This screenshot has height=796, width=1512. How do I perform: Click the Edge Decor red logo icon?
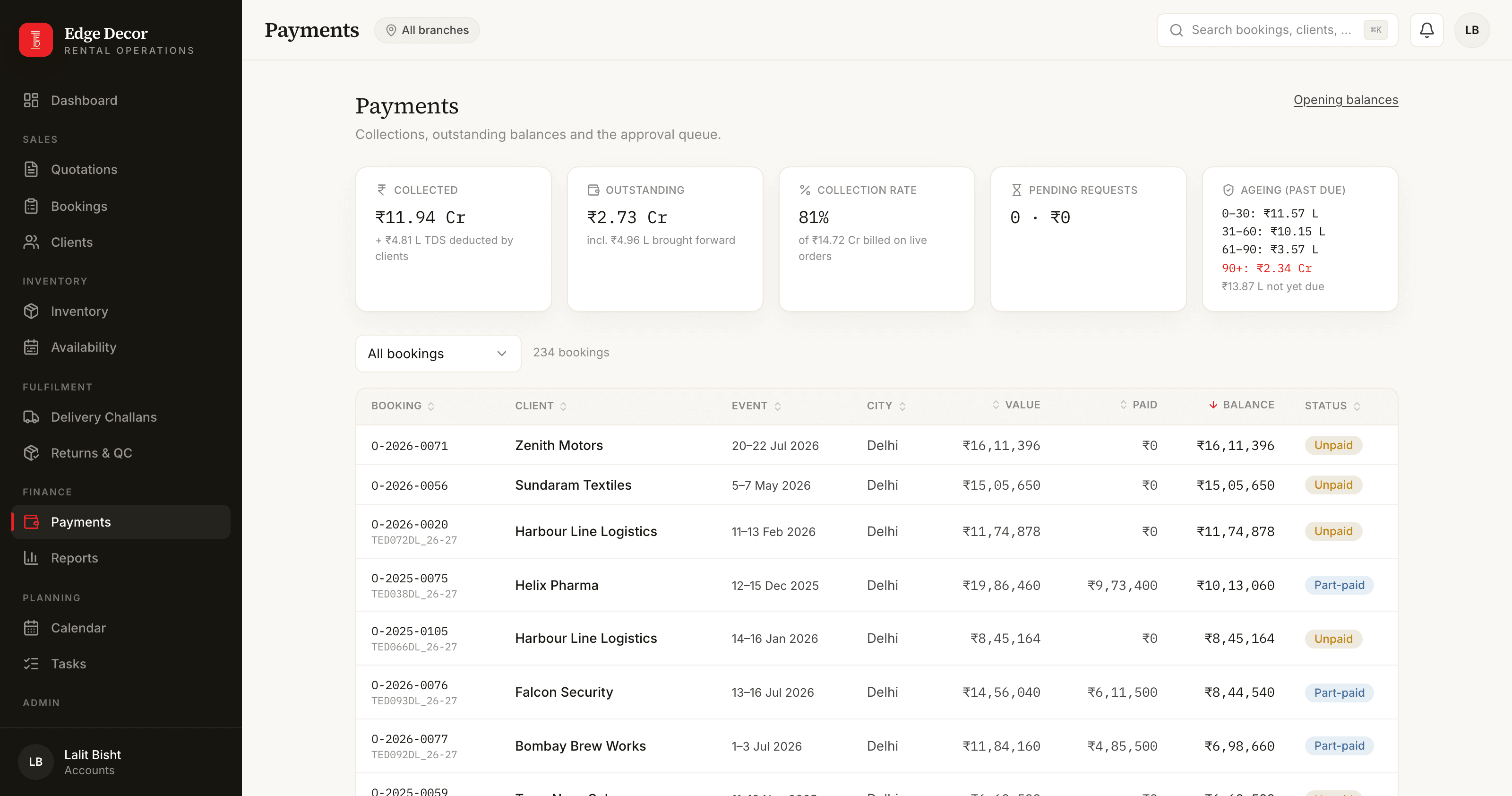click(36, 40)
